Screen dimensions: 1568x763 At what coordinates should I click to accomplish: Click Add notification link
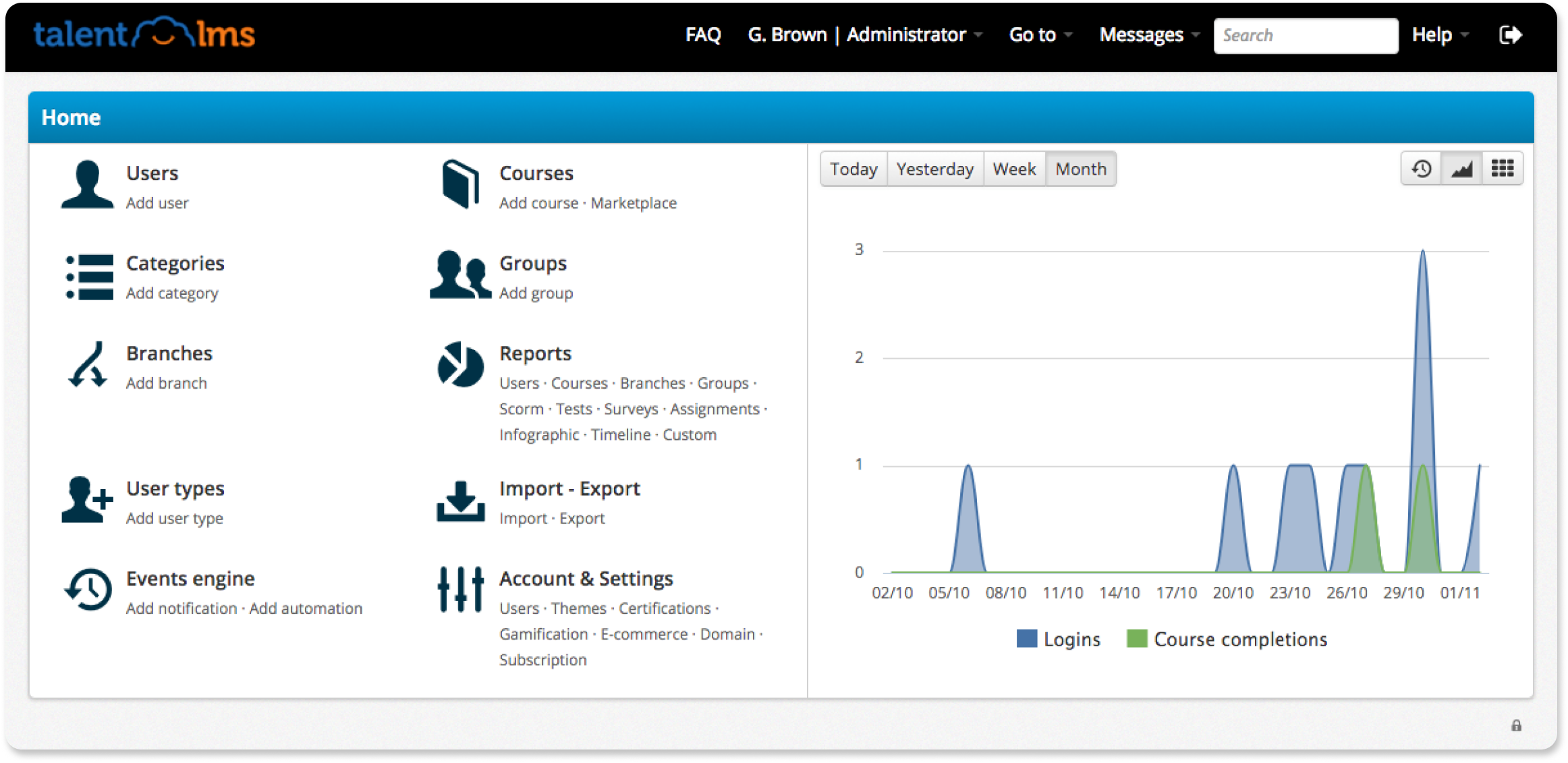pos(181,609)
